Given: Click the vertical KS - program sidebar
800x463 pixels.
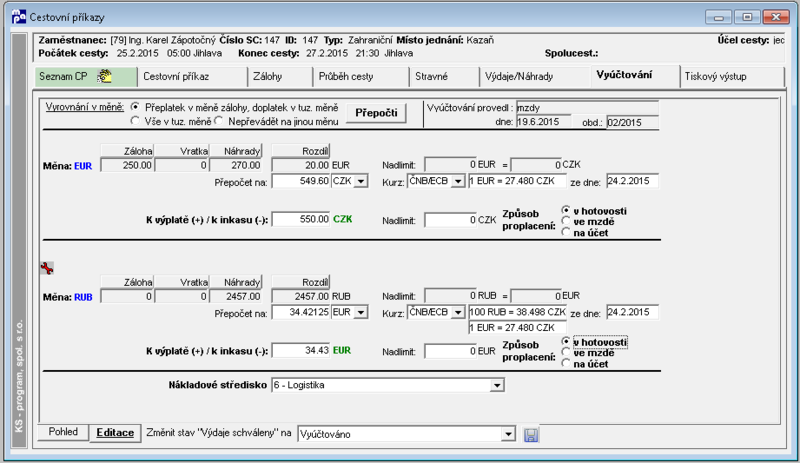Looking at the screenshot, I should [x=19, y=241].
